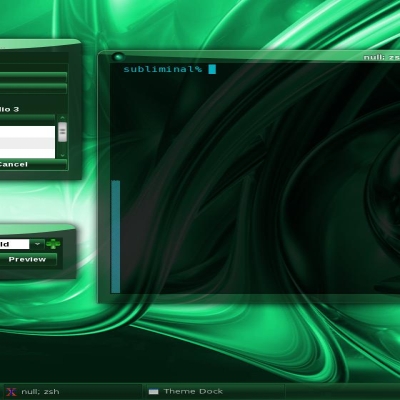This screenshot has width=400, height=400.
Task: Click the Preview button
Action: (28, 259)
